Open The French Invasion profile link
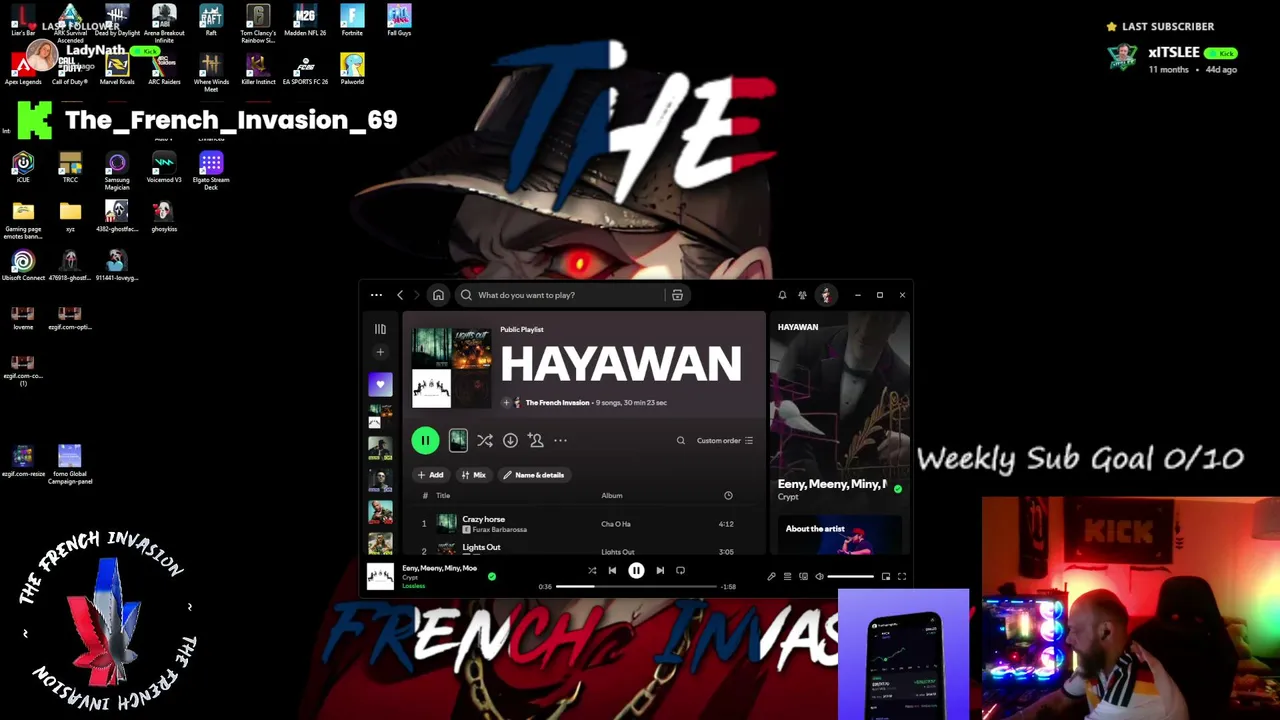The image size is (1280, 720). tap(557, 403)
